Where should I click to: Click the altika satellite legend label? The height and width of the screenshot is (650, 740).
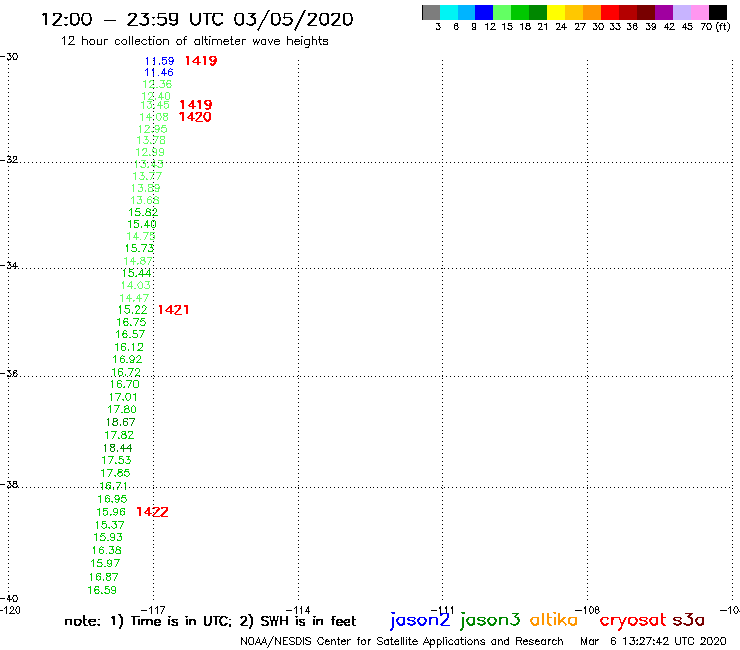[x=553, y=620]
